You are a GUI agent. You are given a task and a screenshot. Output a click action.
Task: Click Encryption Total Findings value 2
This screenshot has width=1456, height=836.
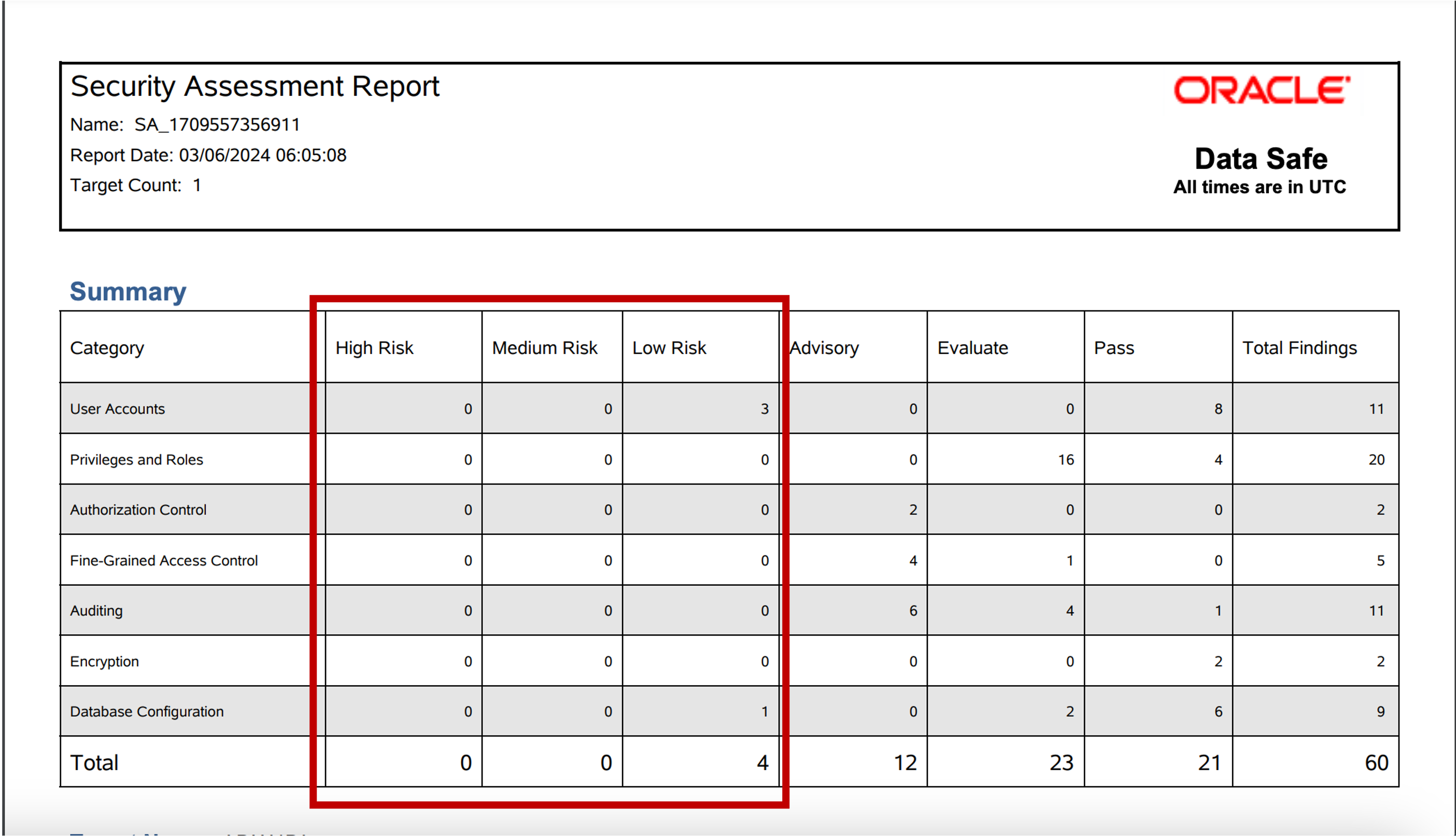click(1381, 661)
